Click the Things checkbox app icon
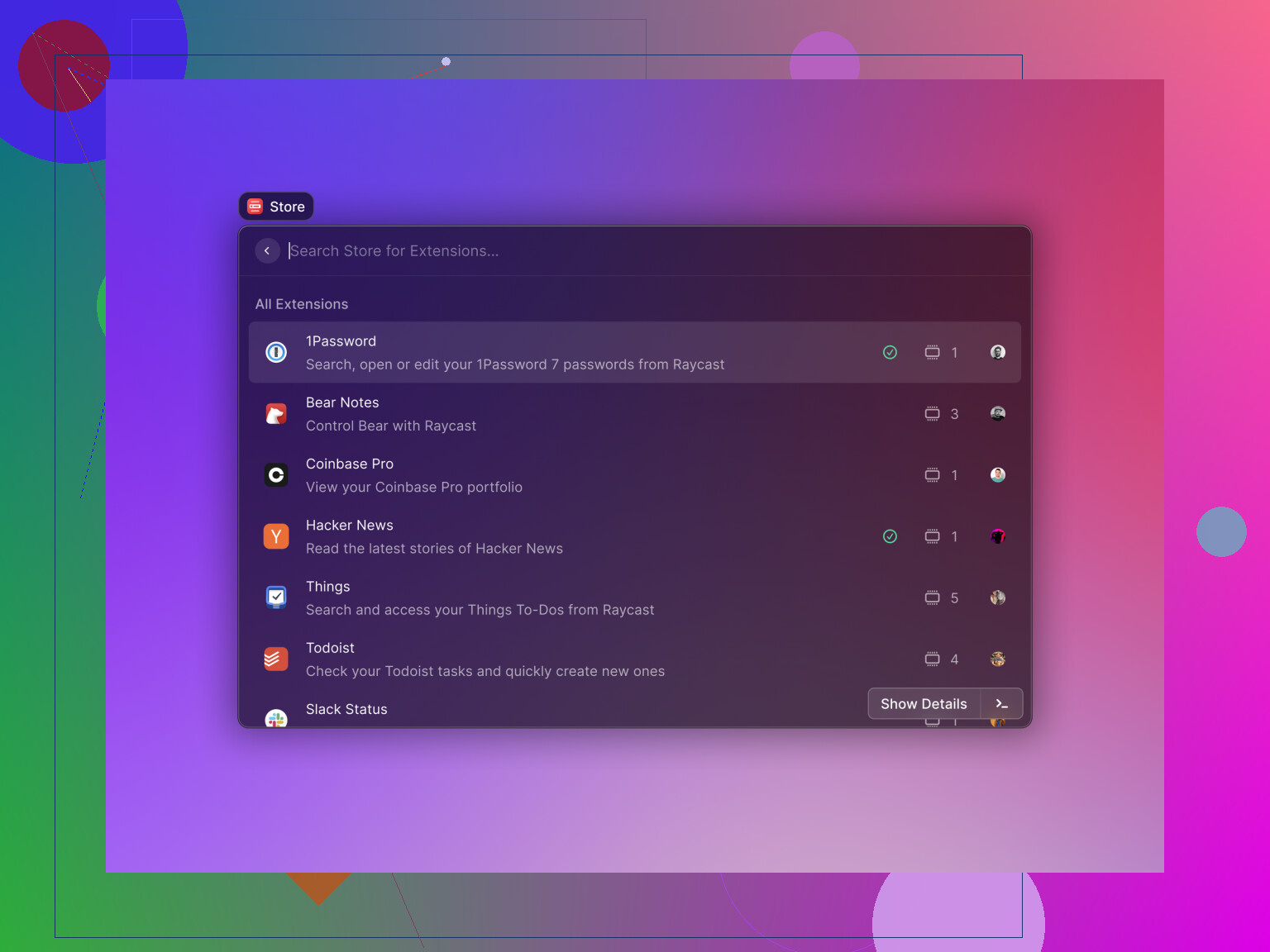Image resolution: width=1270 pixels, height=952 pixels. [x=276, y=597]
